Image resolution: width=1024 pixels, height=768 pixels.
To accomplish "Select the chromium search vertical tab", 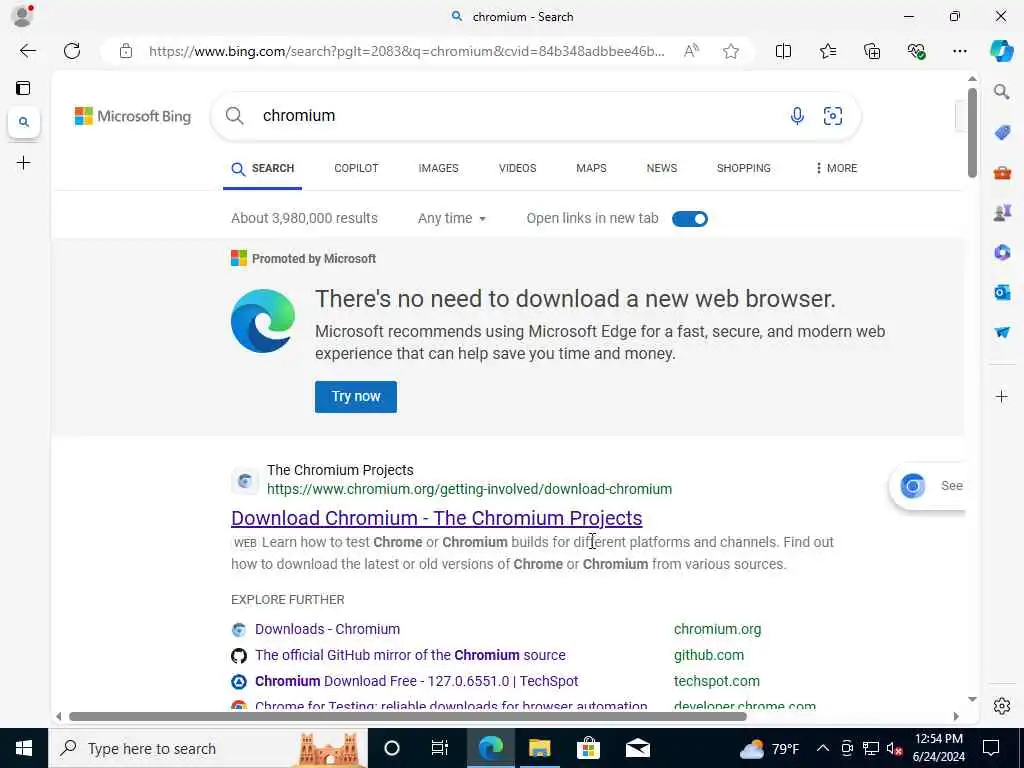I will [24, 122].
